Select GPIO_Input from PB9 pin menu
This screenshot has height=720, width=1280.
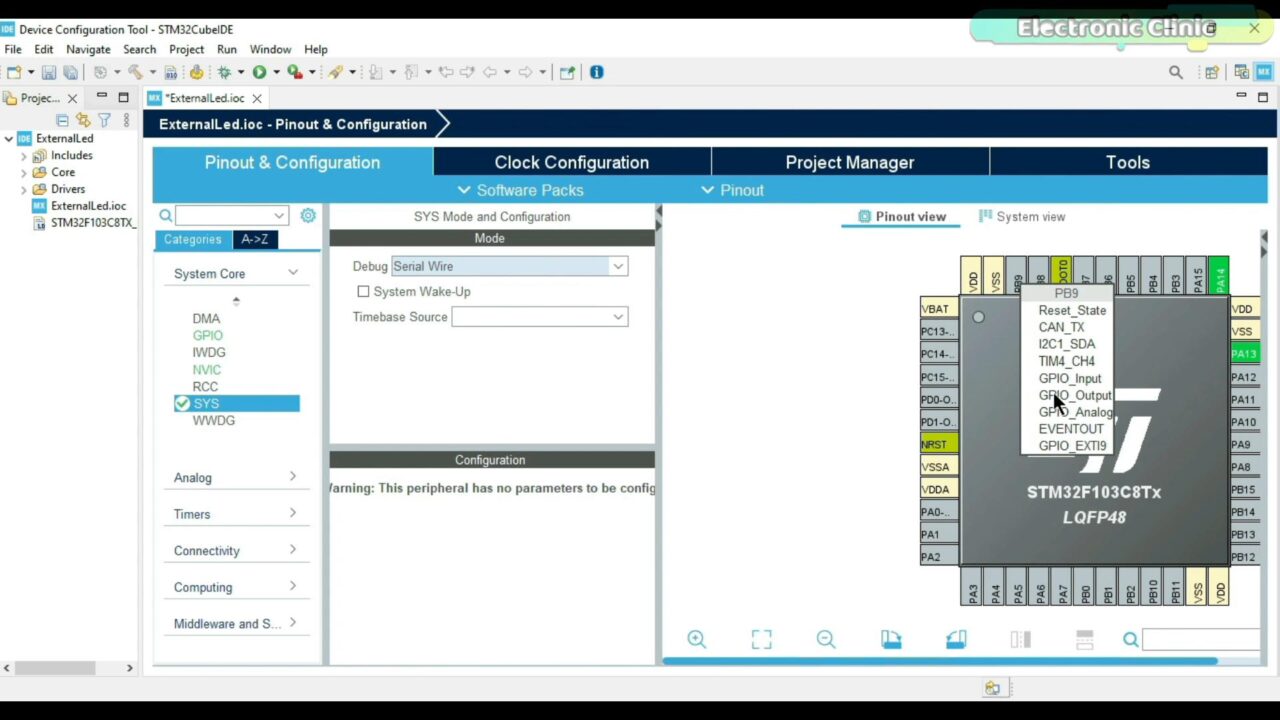point(1070,378)
